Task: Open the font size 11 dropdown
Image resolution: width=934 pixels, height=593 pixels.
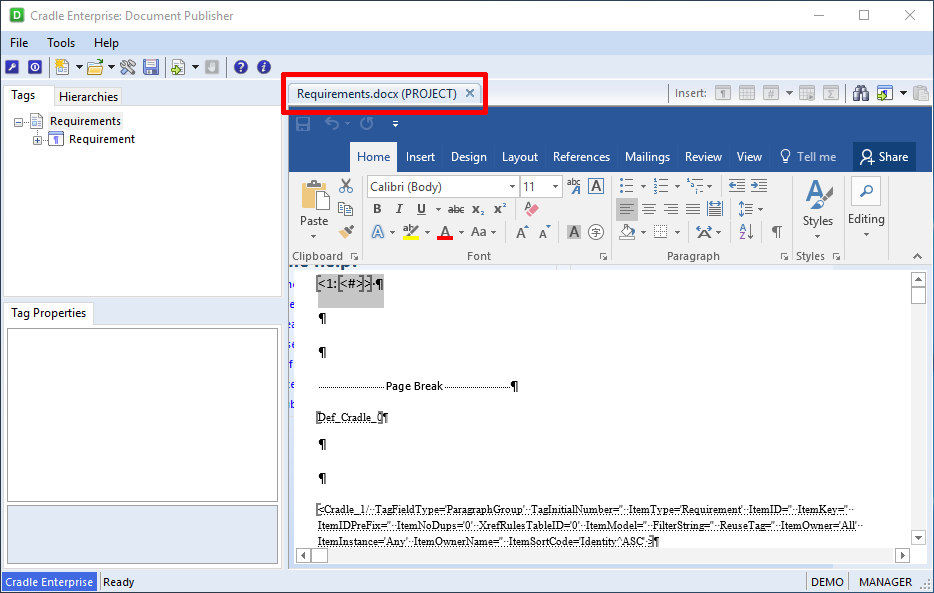Action: point(555,187)
